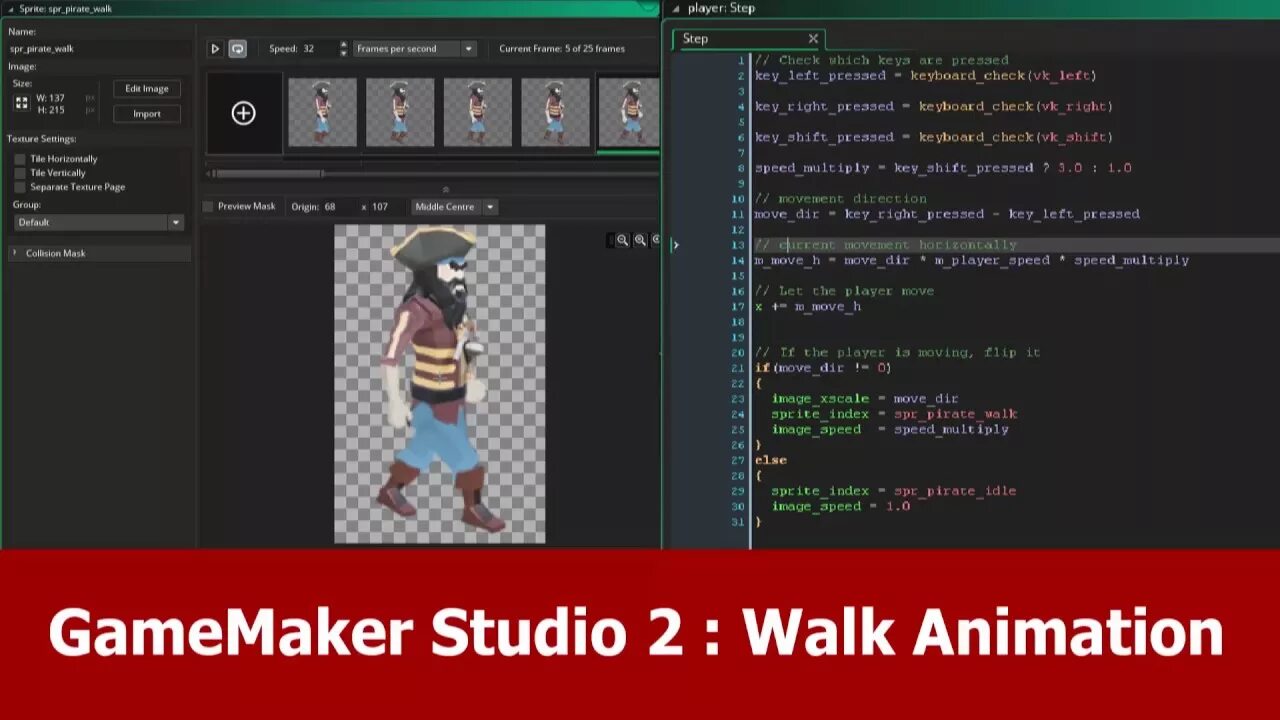Image resolution: width=1280 pixels, height=720 pixels.
Task: Play the sprite animation preview
Action: tap(215, 48)
